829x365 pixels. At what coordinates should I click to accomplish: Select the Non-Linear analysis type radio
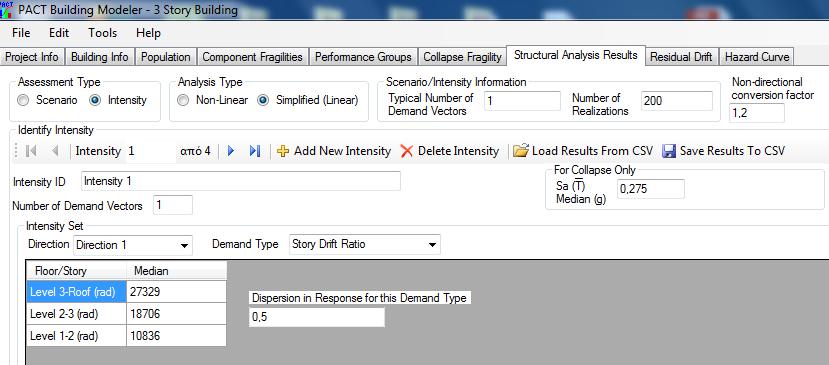coord(183,101)
